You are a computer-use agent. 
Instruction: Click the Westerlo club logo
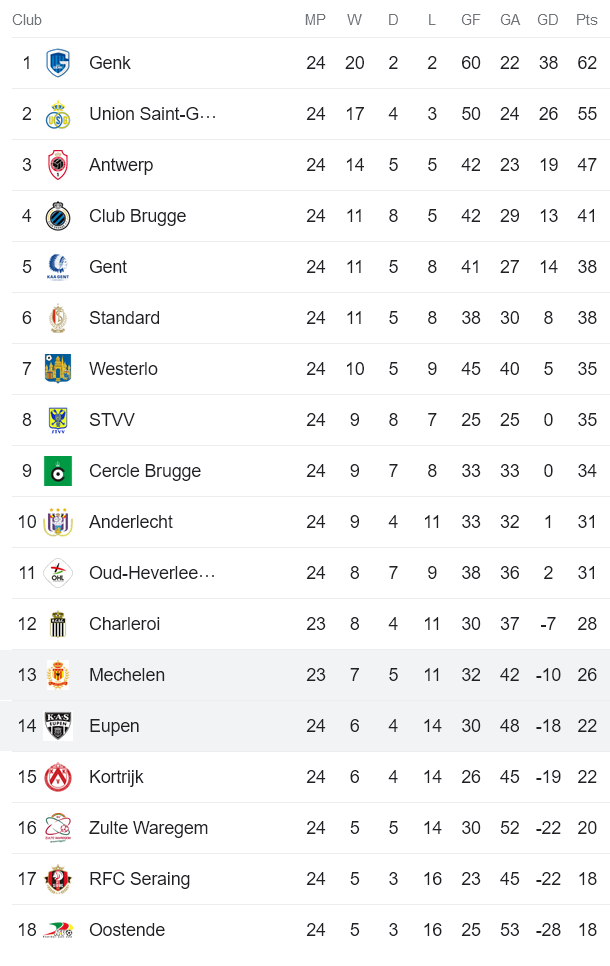pos(58,368)
